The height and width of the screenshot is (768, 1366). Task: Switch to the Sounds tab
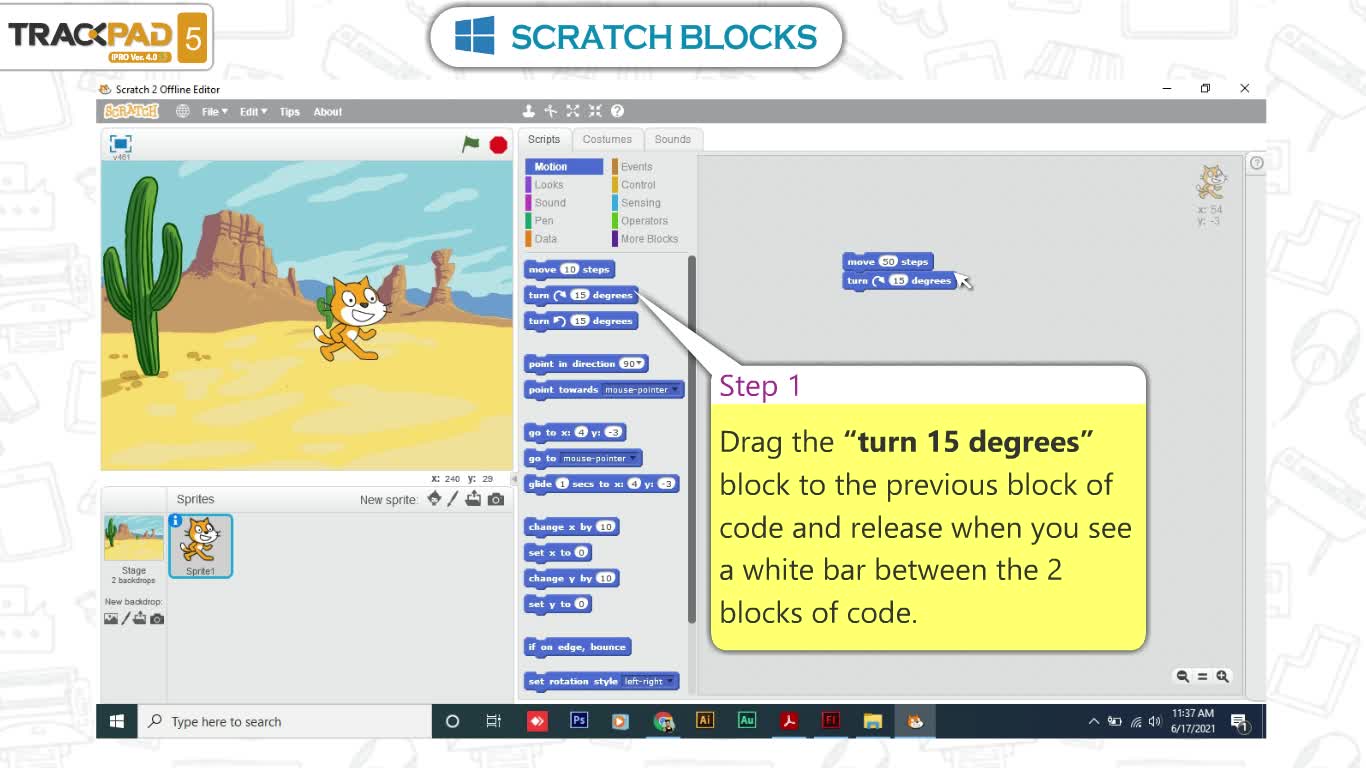click(x=673, y=139)
